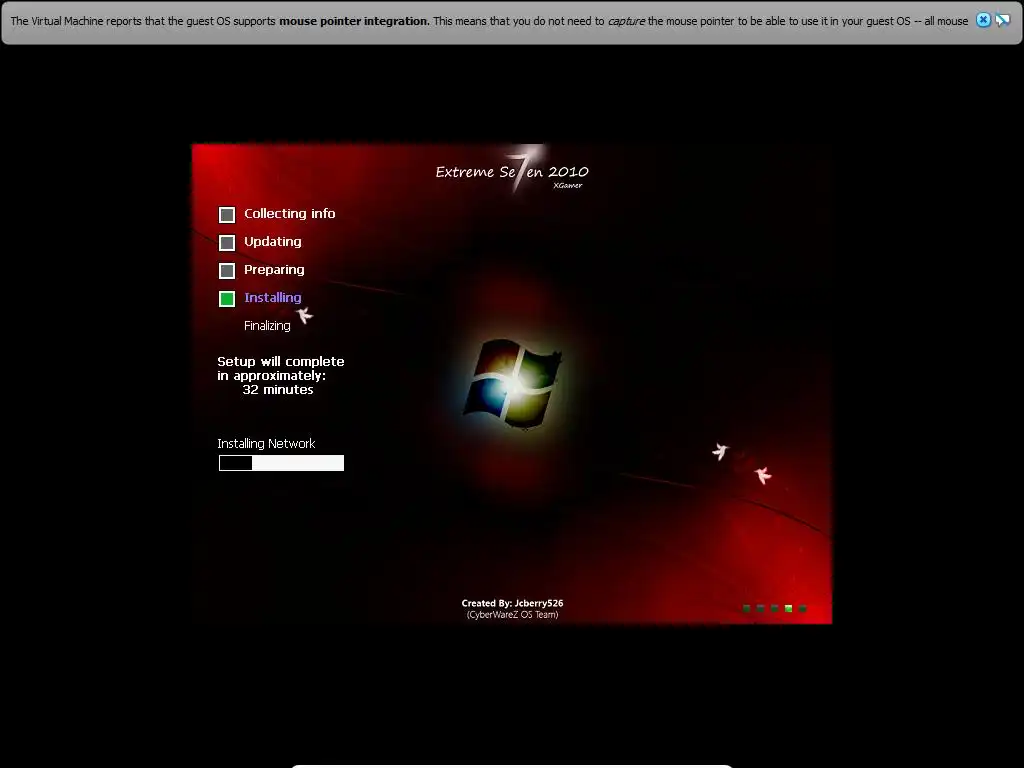The height and width of the screenshot is (768, 1024).
Task: Click the Updating step checkbox
Action: click(x=227, y=243)
